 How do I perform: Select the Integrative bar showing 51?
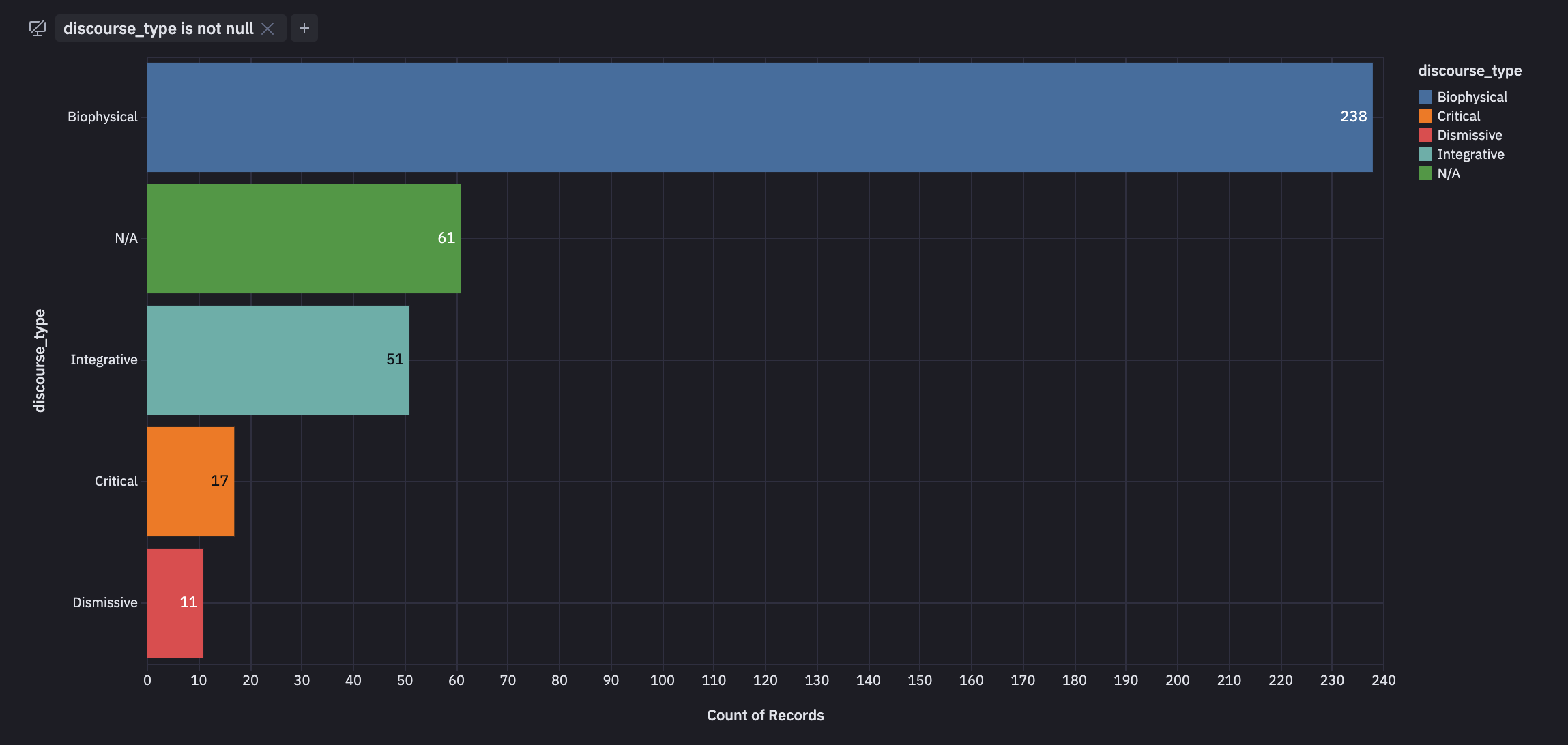point(278,360)
